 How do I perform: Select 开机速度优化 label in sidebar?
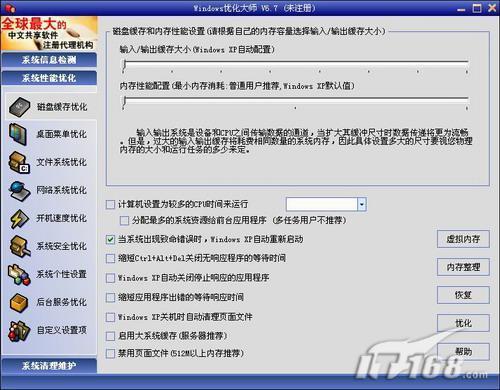62,218
